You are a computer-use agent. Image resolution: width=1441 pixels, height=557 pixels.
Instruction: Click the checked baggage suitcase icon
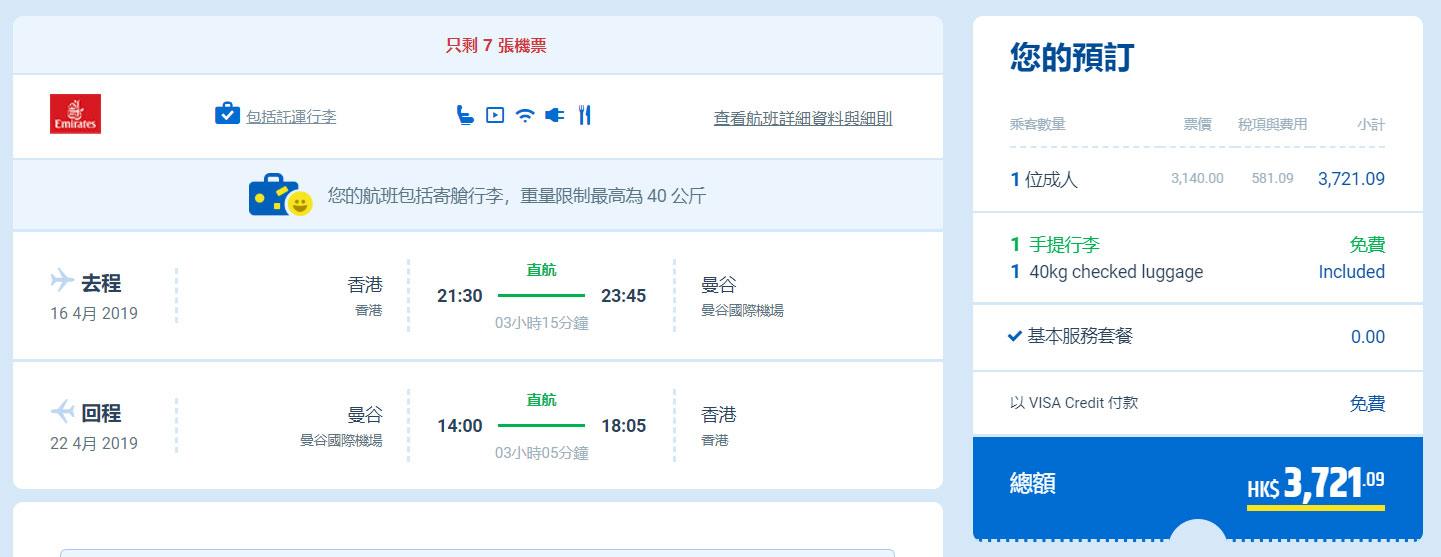tap(227, 114)
